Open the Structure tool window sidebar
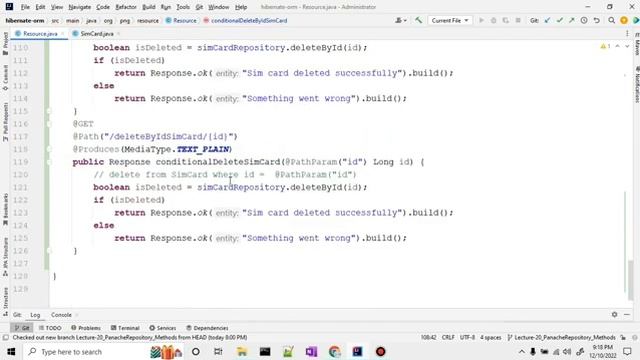 pyautogui.click(x=5, y=301)
